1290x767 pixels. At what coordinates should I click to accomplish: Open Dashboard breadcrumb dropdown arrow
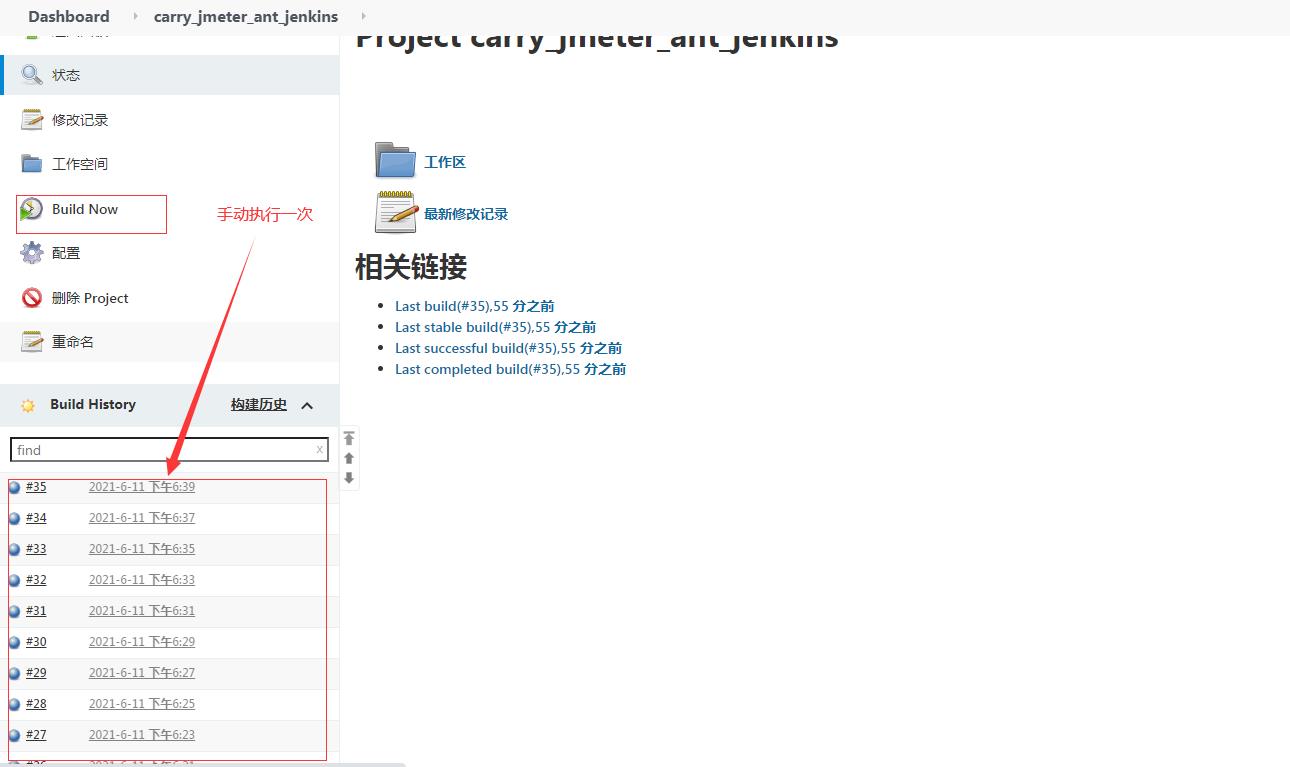(x=135, y=16)
